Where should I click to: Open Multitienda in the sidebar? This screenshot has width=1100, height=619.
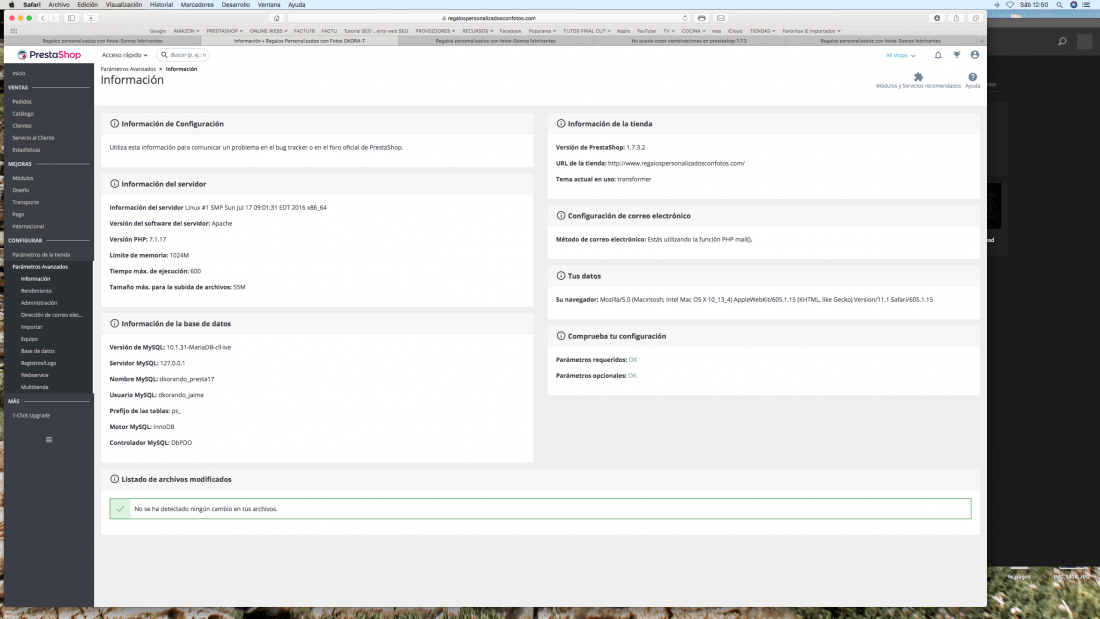click(x=34, y=387)
